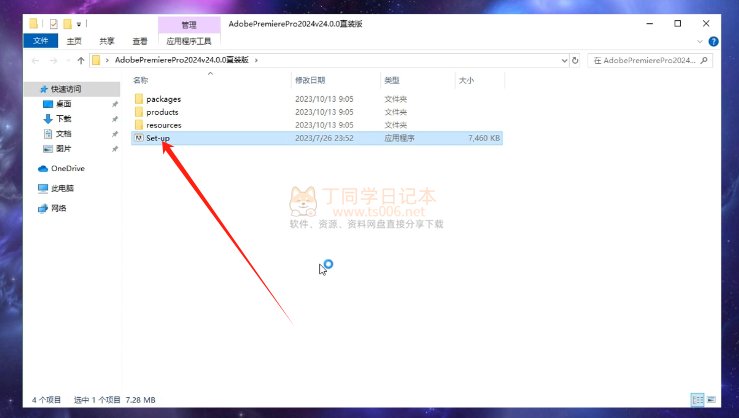Minimize the Explorer window
The image size is (739, 418).
pos(649,24)
